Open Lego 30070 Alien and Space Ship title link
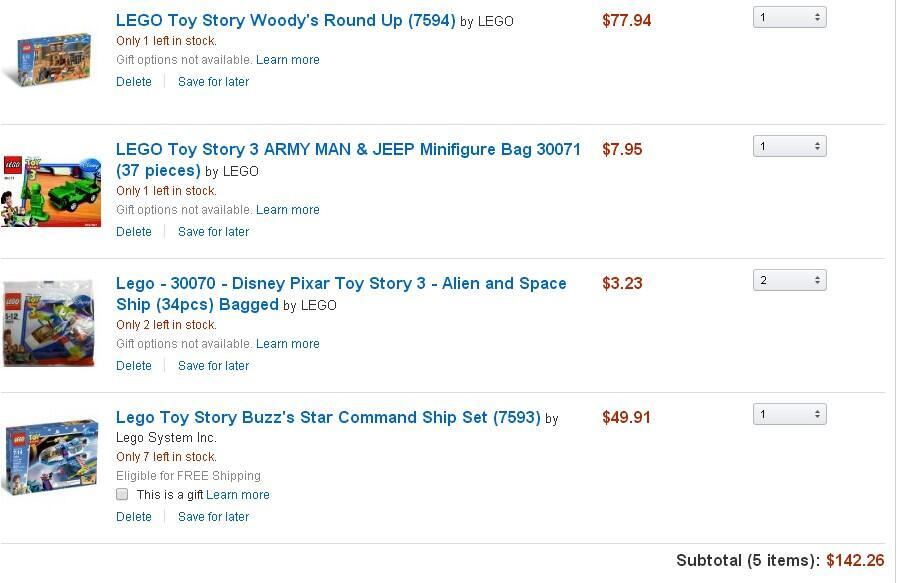Viewport: 898px width, 583px height. point(341,283)
